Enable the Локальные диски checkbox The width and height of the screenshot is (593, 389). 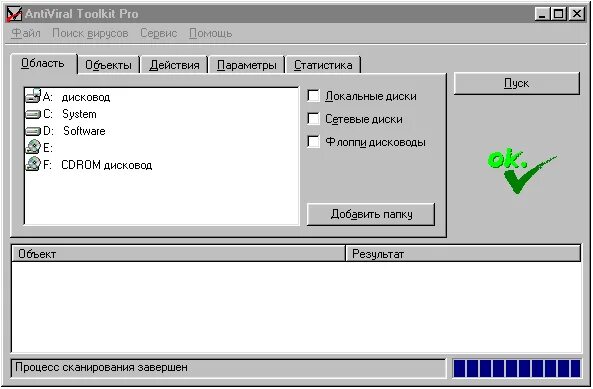(314, 96)
